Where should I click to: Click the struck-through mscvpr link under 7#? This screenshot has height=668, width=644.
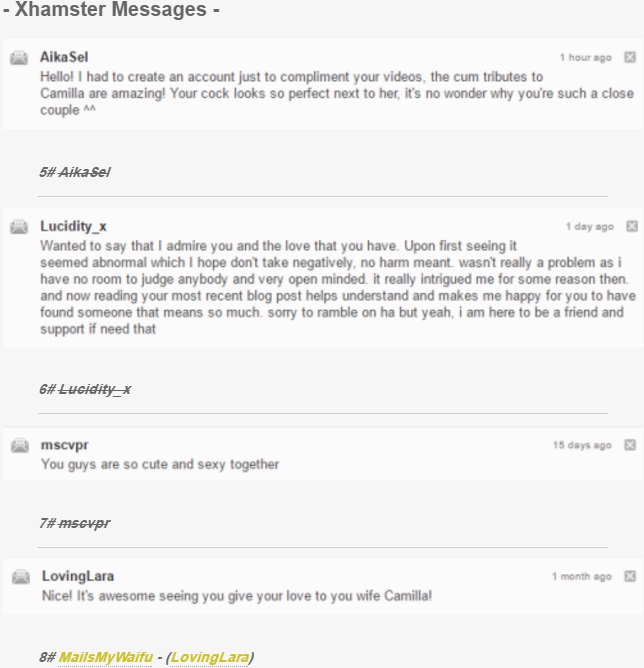pos(84,523)
